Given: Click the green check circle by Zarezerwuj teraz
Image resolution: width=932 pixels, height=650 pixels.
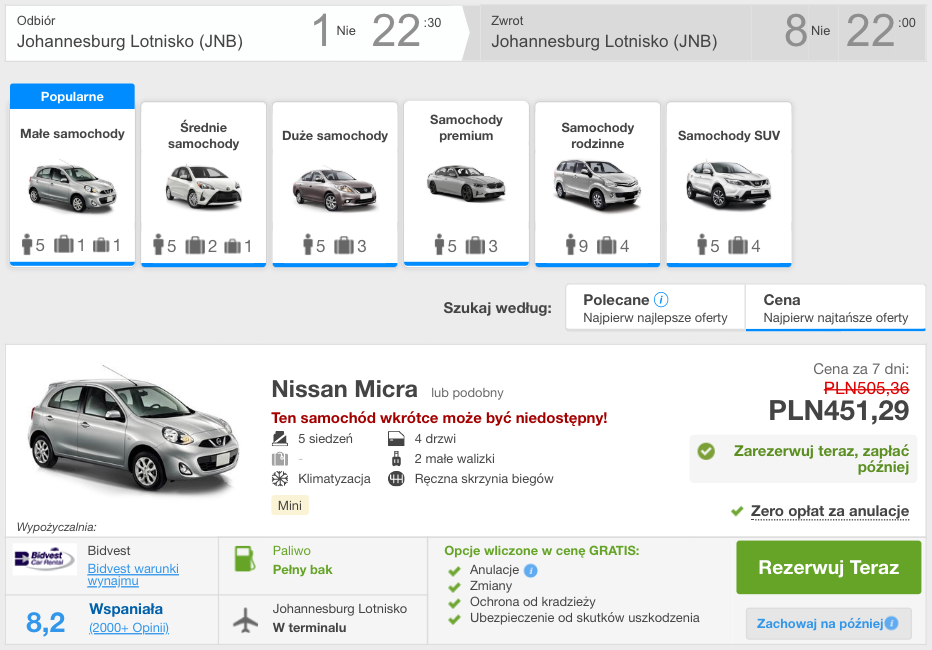Looking at the screenshot, I should 706,452.
